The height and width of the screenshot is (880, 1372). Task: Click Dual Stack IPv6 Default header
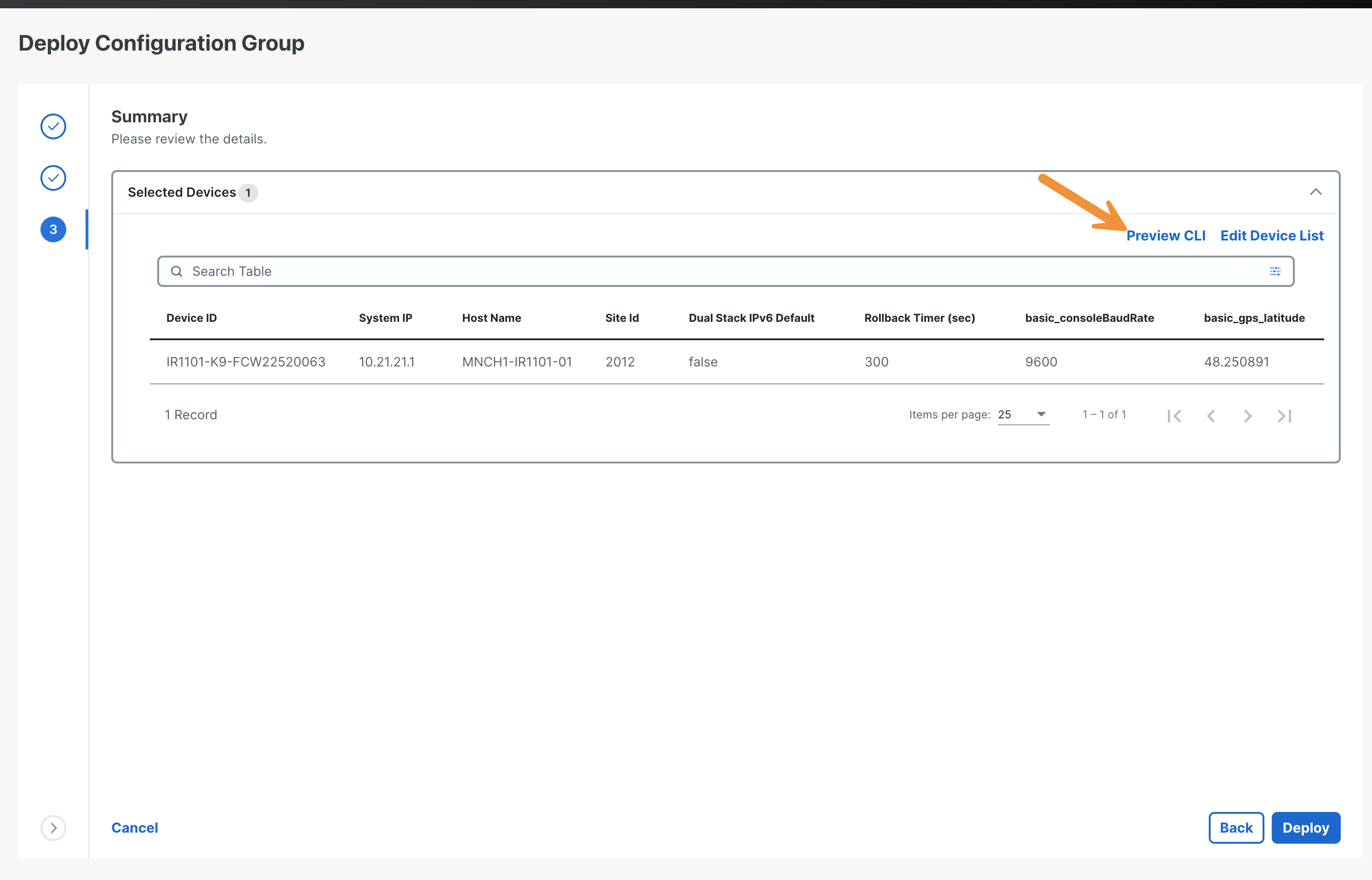pyautogui.click(x=751, y=318)
